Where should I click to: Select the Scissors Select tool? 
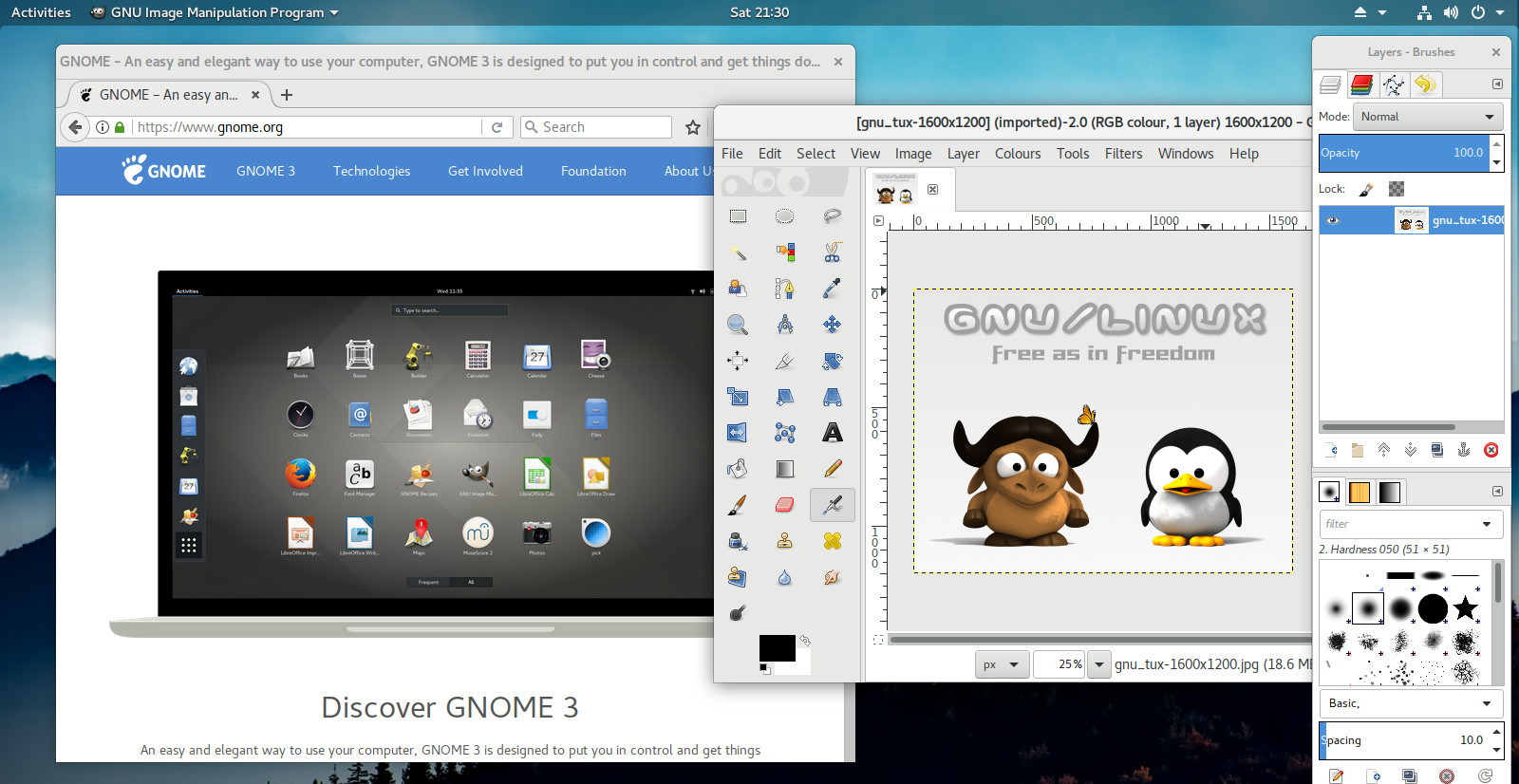(832, 252)
